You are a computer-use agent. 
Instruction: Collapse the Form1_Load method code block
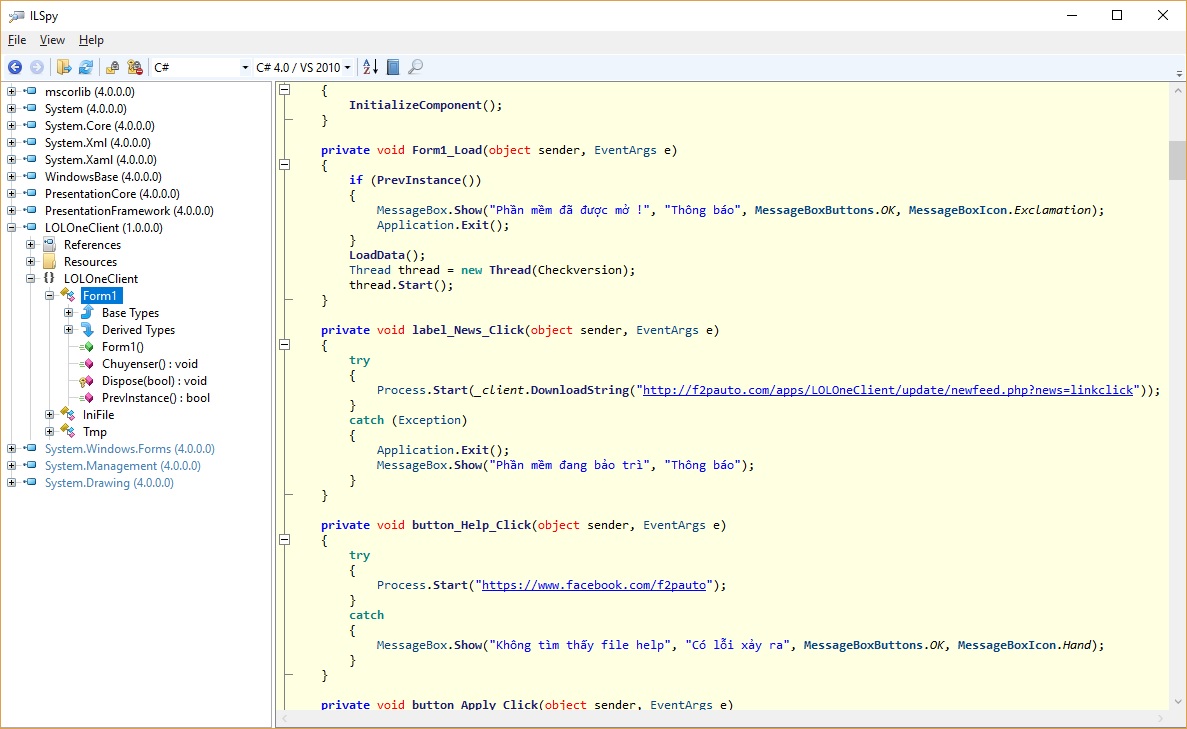(285, 165)
